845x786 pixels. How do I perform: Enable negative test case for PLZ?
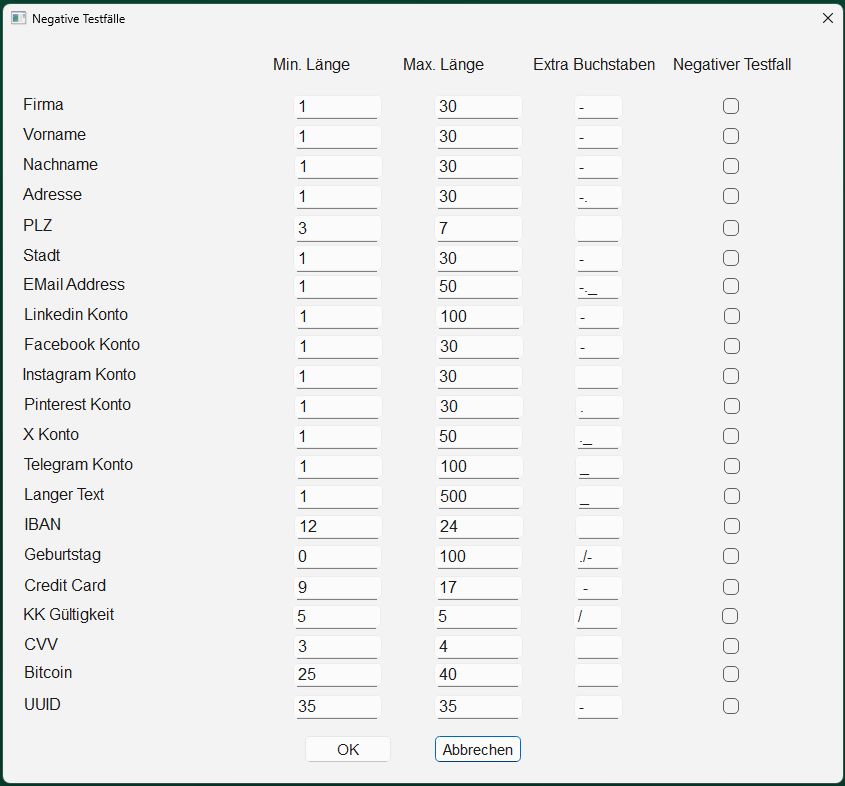click(731, 228)
